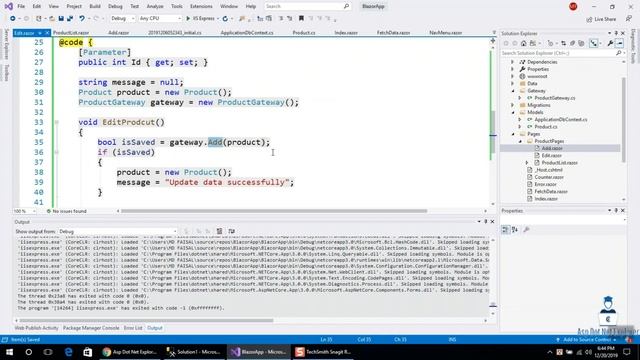The image size is (640, 360).
Task: Click the Save icon in the toolbar
Action: tap(61, 18)
